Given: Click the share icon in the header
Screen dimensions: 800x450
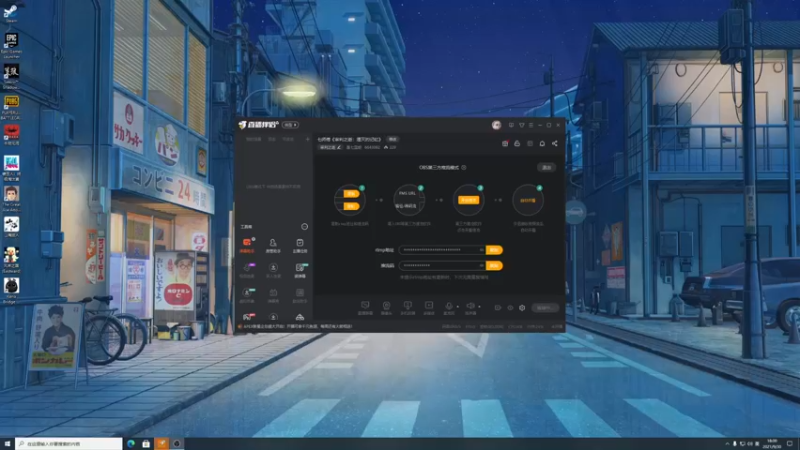Looking at the screenshot, I should click(555, 144).
